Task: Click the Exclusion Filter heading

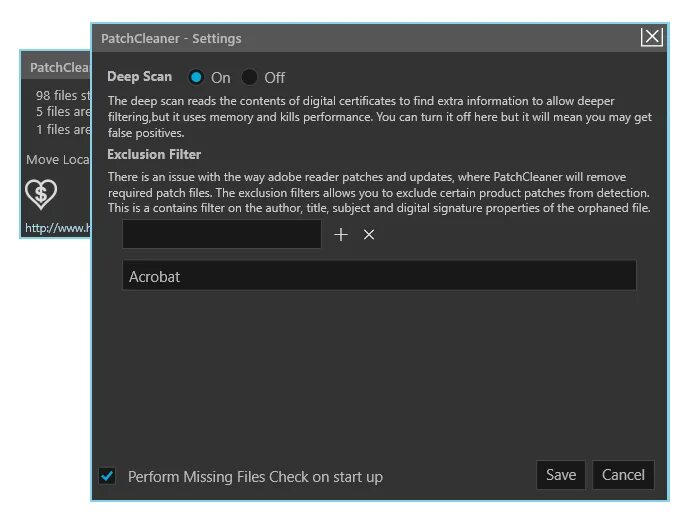Action: pos(154,155)
